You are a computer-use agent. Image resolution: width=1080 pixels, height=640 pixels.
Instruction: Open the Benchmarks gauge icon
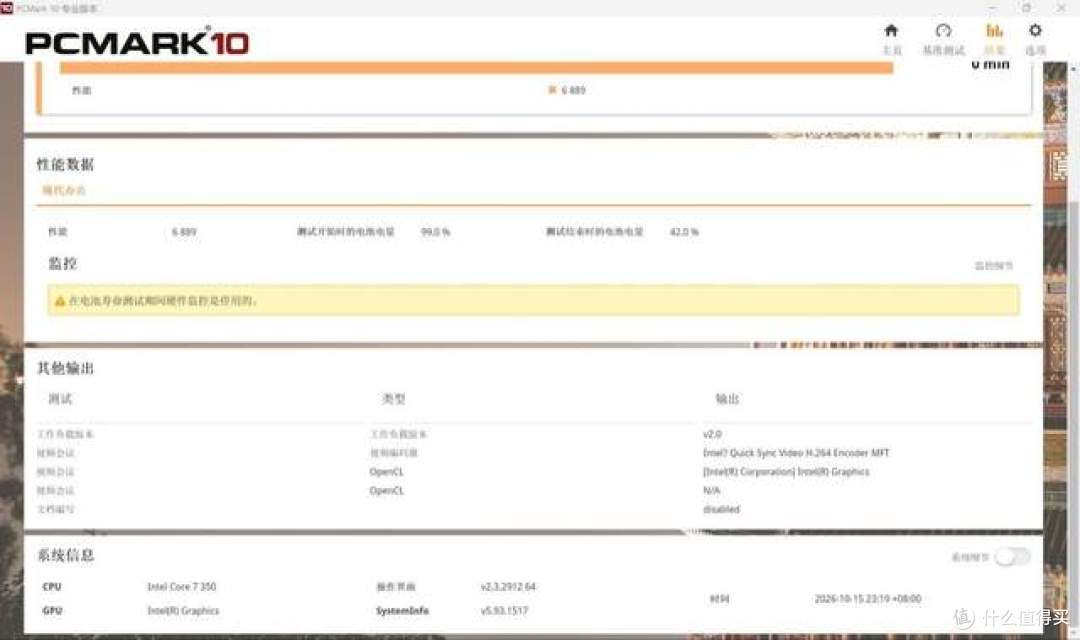(x=943, y=31)
